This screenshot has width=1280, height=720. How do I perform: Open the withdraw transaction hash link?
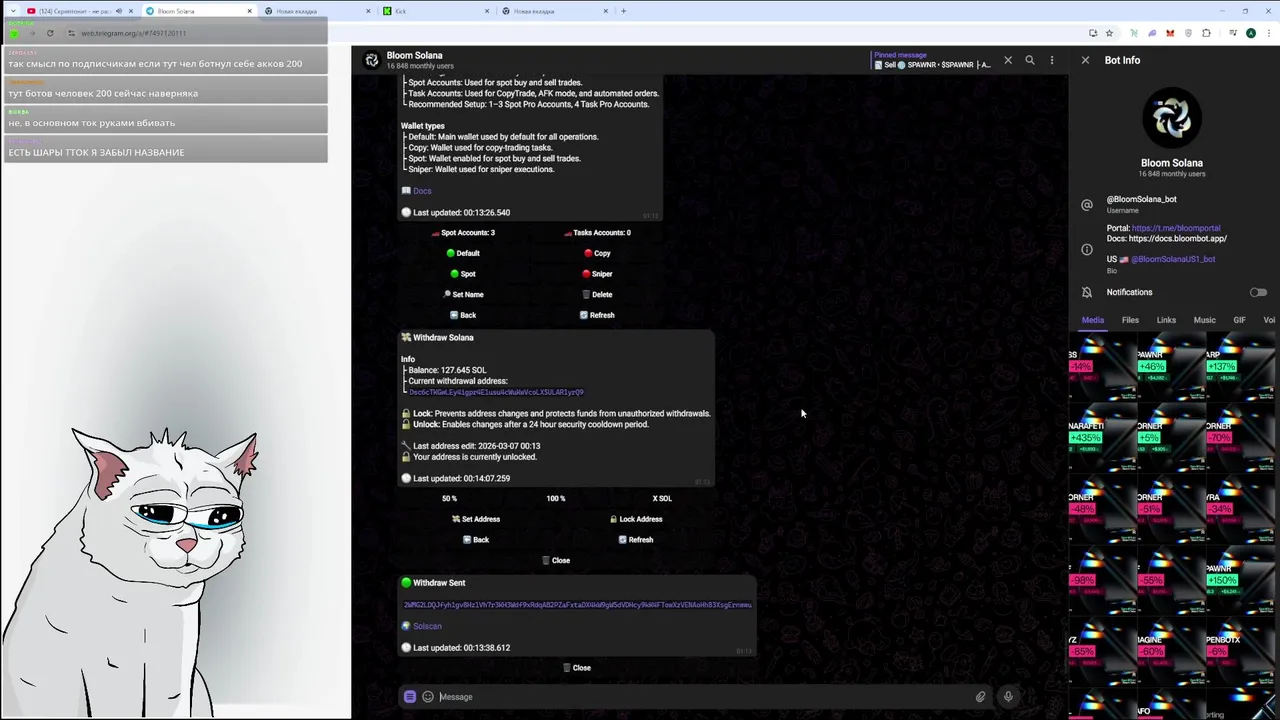(578, 605)
